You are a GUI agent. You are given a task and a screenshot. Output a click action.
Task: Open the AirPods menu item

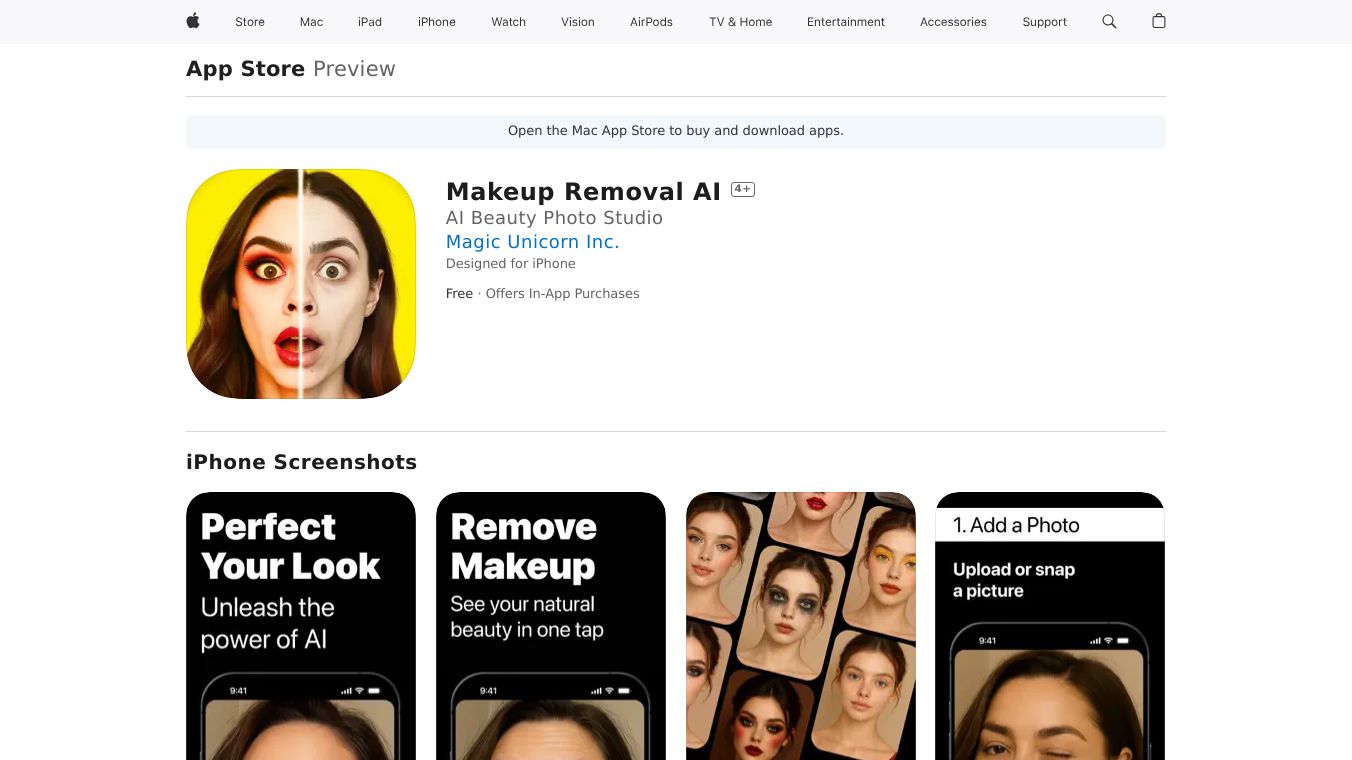(651, 22)
